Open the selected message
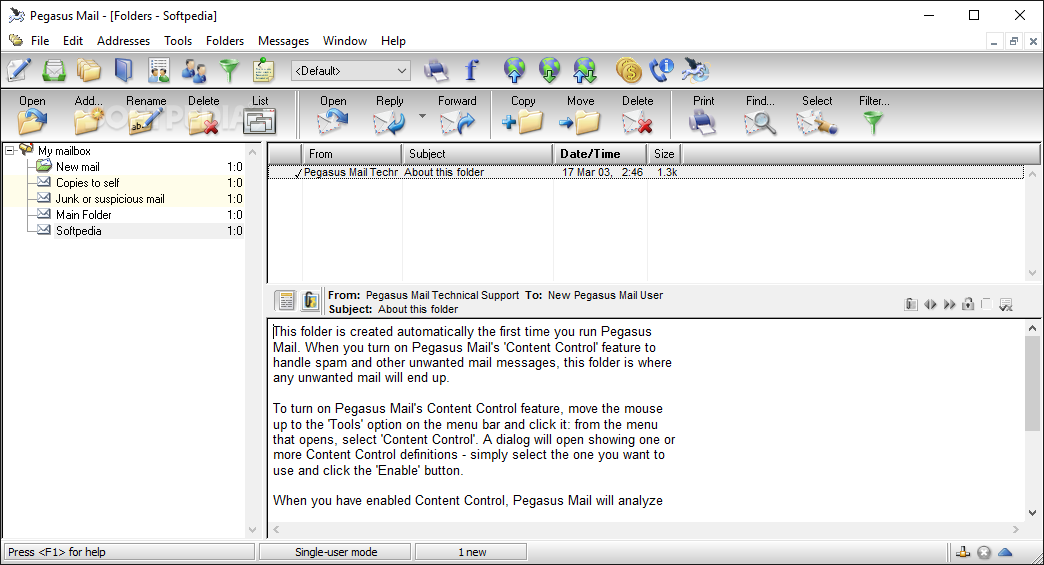Viewport: 1044px width, 565px height. [333, 114]
